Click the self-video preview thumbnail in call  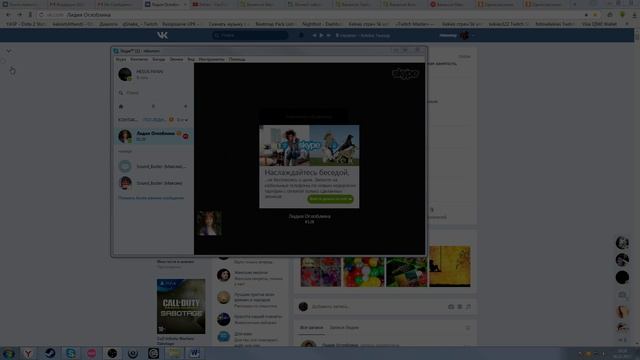[x=209, y=223]
